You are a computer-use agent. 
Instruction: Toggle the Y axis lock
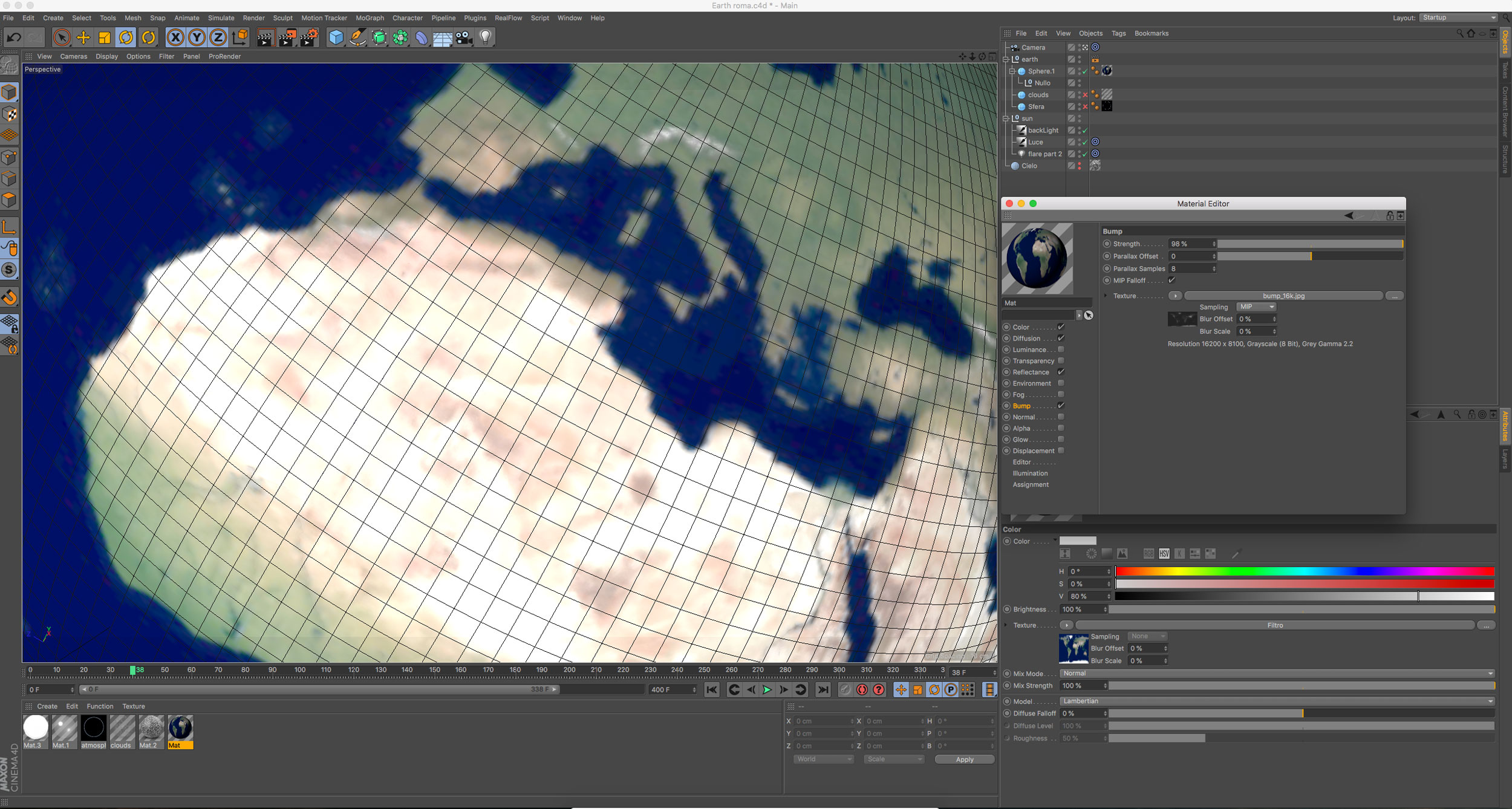pos(197,37)
